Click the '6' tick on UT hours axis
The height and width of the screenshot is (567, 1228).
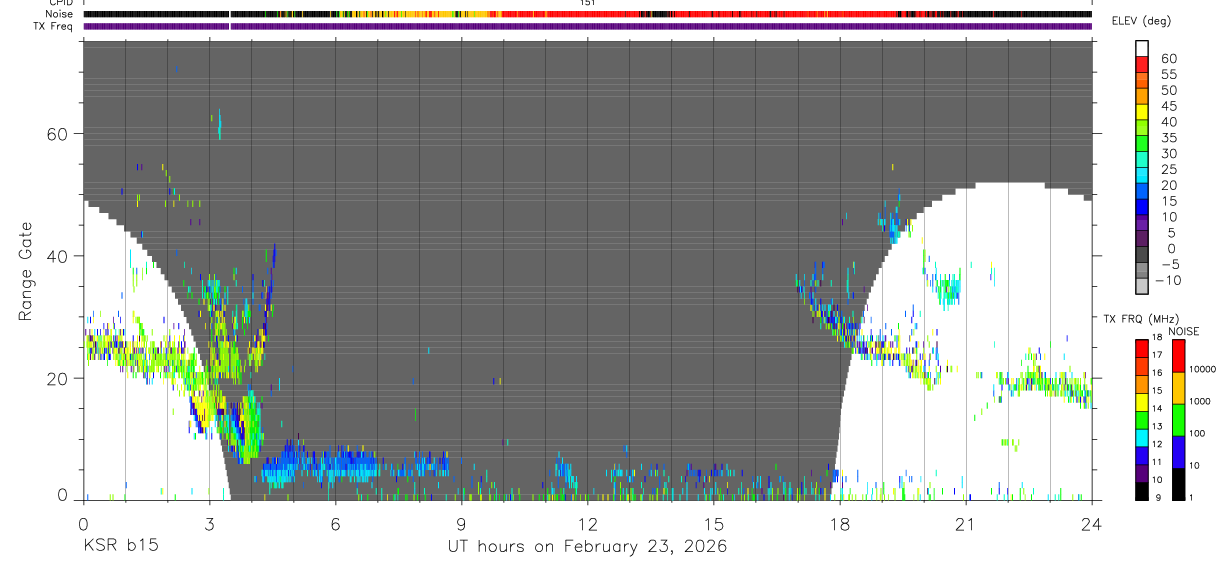click(x=335, y=524)
